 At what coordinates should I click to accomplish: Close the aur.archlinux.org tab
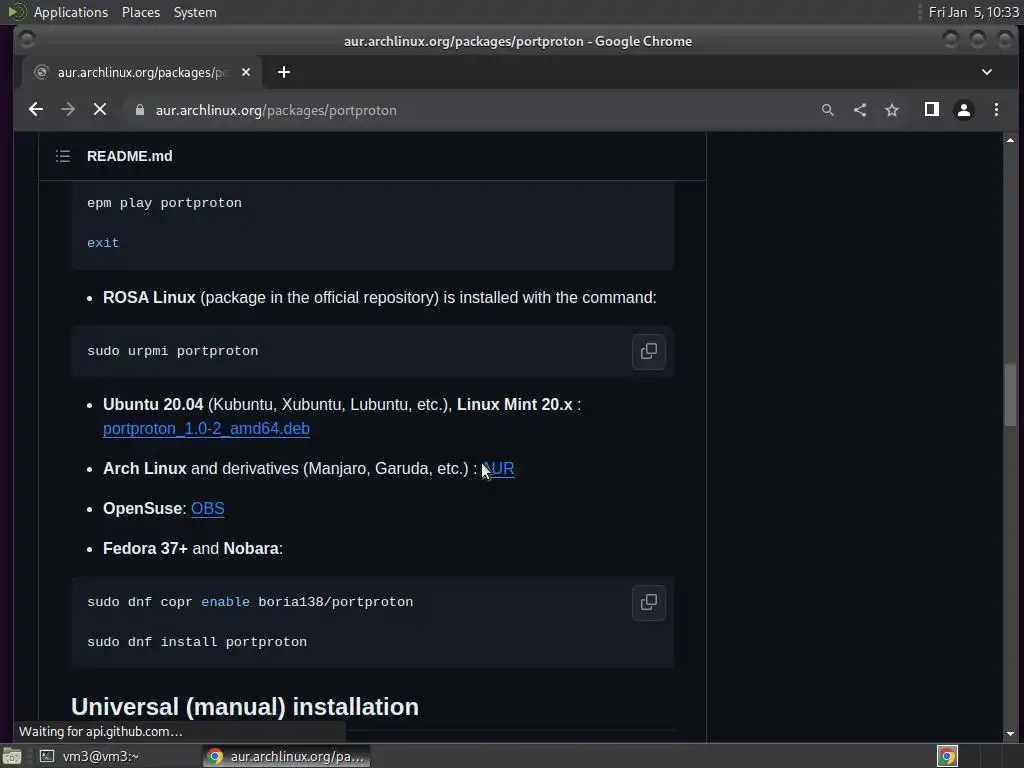(246, 72)
